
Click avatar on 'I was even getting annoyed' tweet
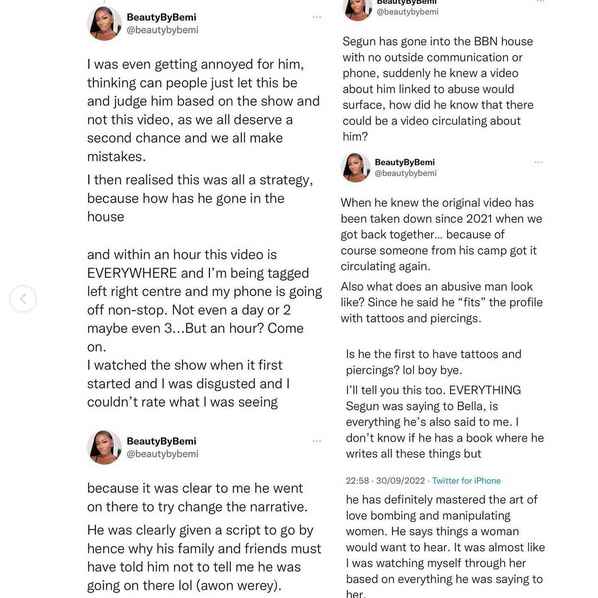coord(104,23)
